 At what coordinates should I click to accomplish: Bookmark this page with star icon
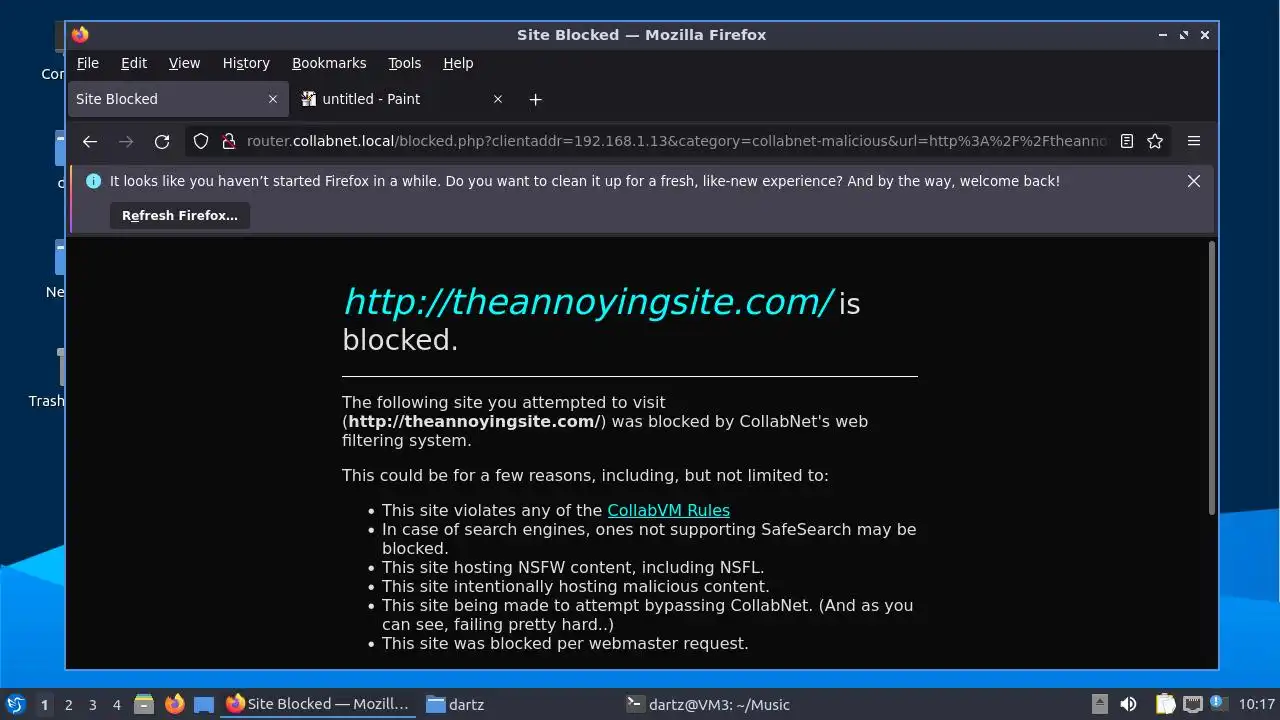pos(1155,141)
